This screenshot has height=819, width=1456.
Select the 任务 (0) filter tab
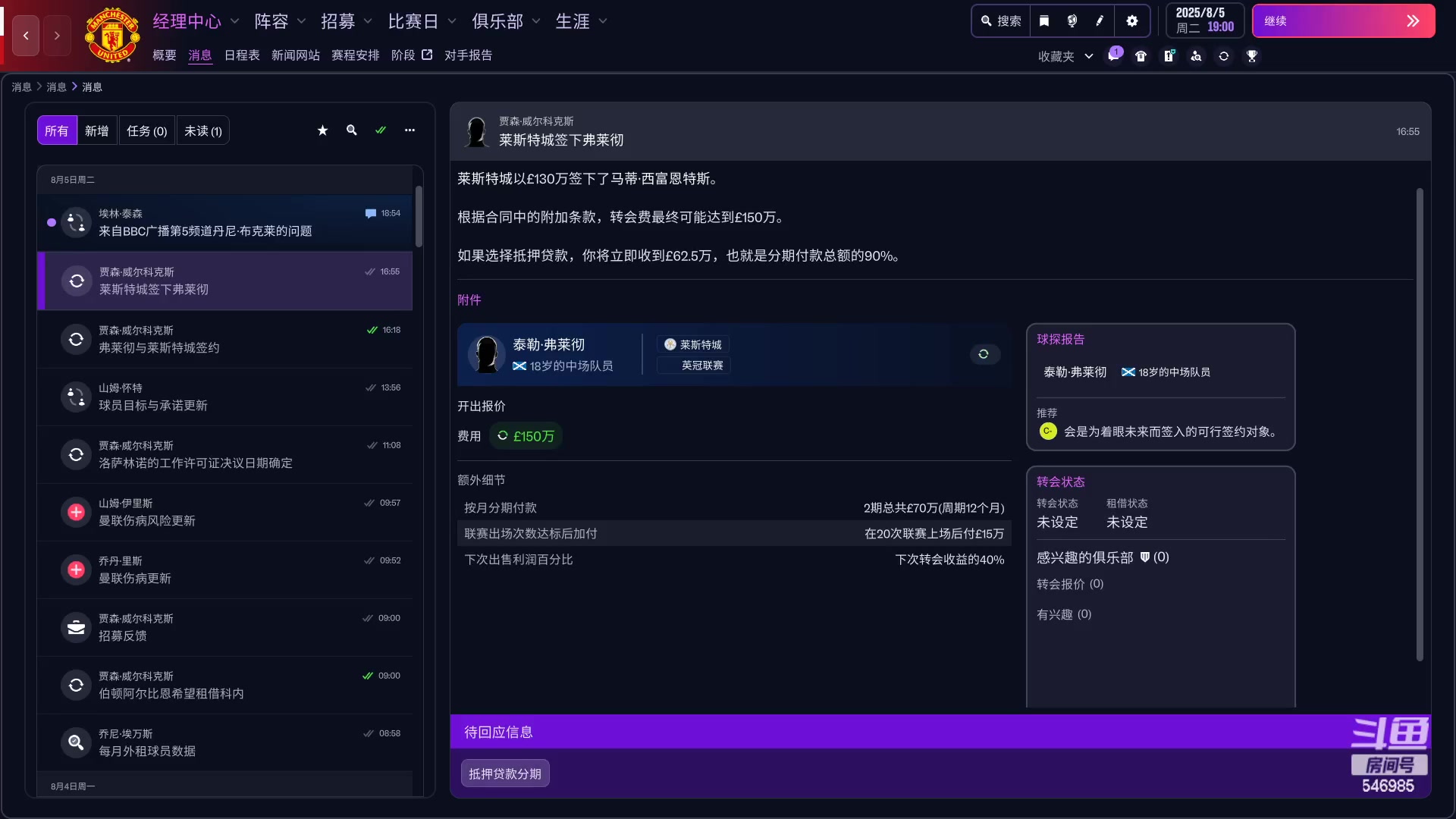coord(146,130)
